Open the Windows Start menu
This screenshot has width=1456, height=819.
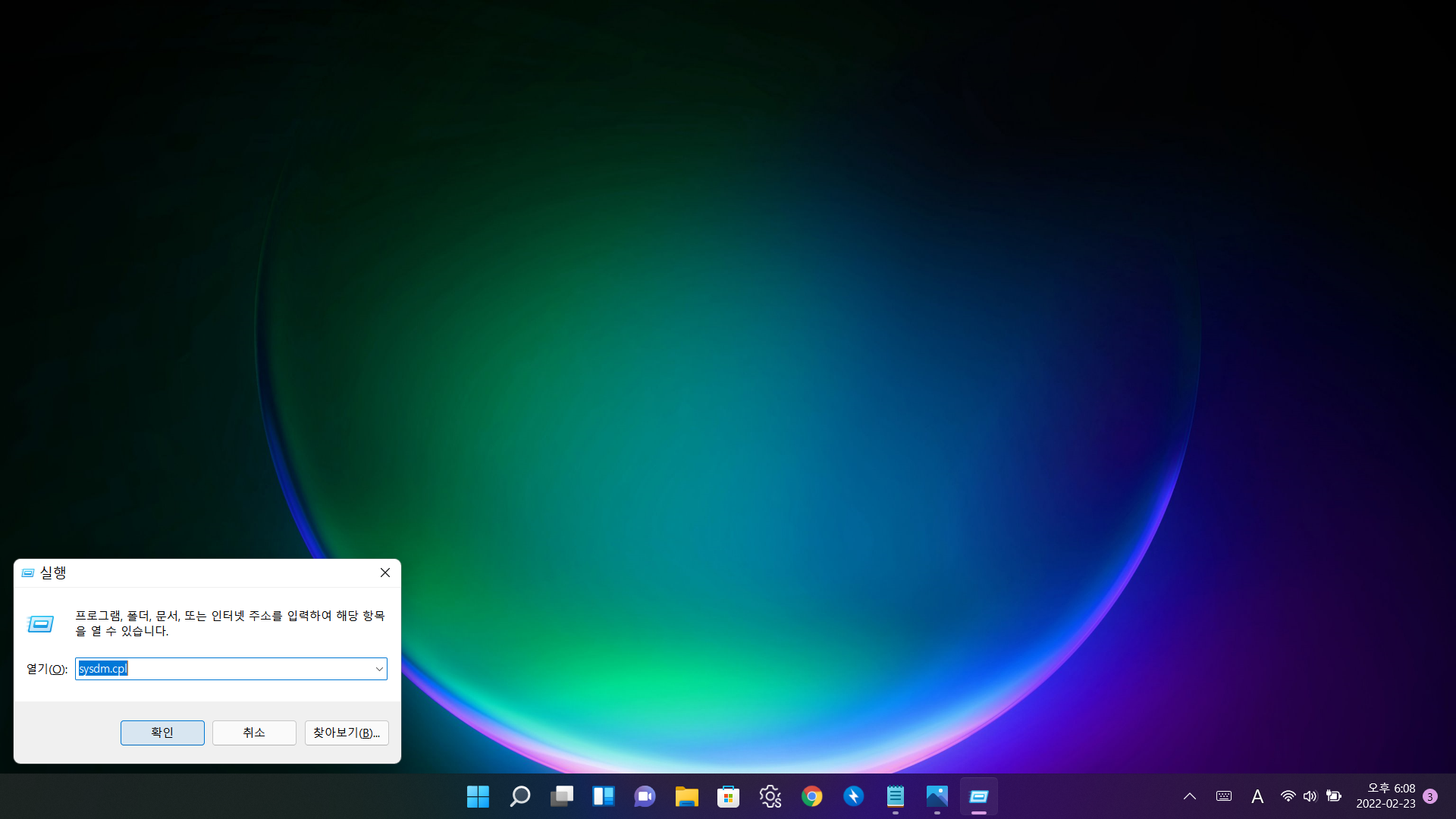click(x=478, y=796)
